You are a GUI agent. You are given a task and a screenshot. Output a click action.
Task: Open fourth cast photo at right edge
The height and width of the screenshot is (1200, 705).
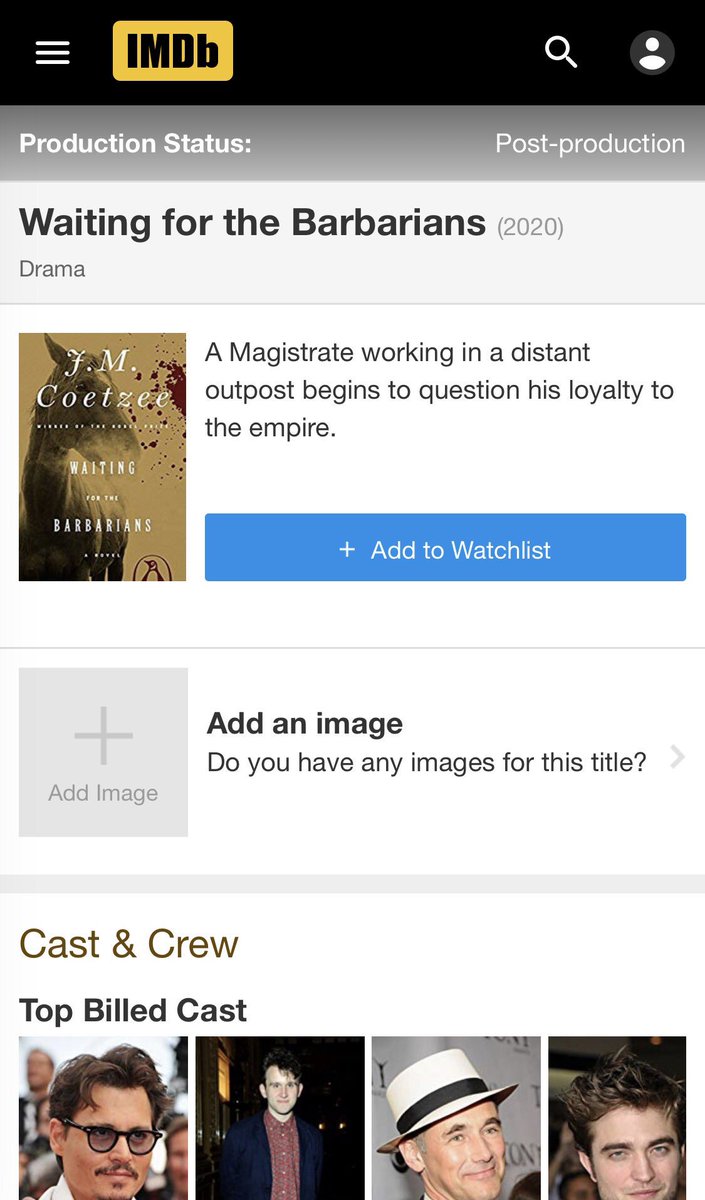[617, 1118]
